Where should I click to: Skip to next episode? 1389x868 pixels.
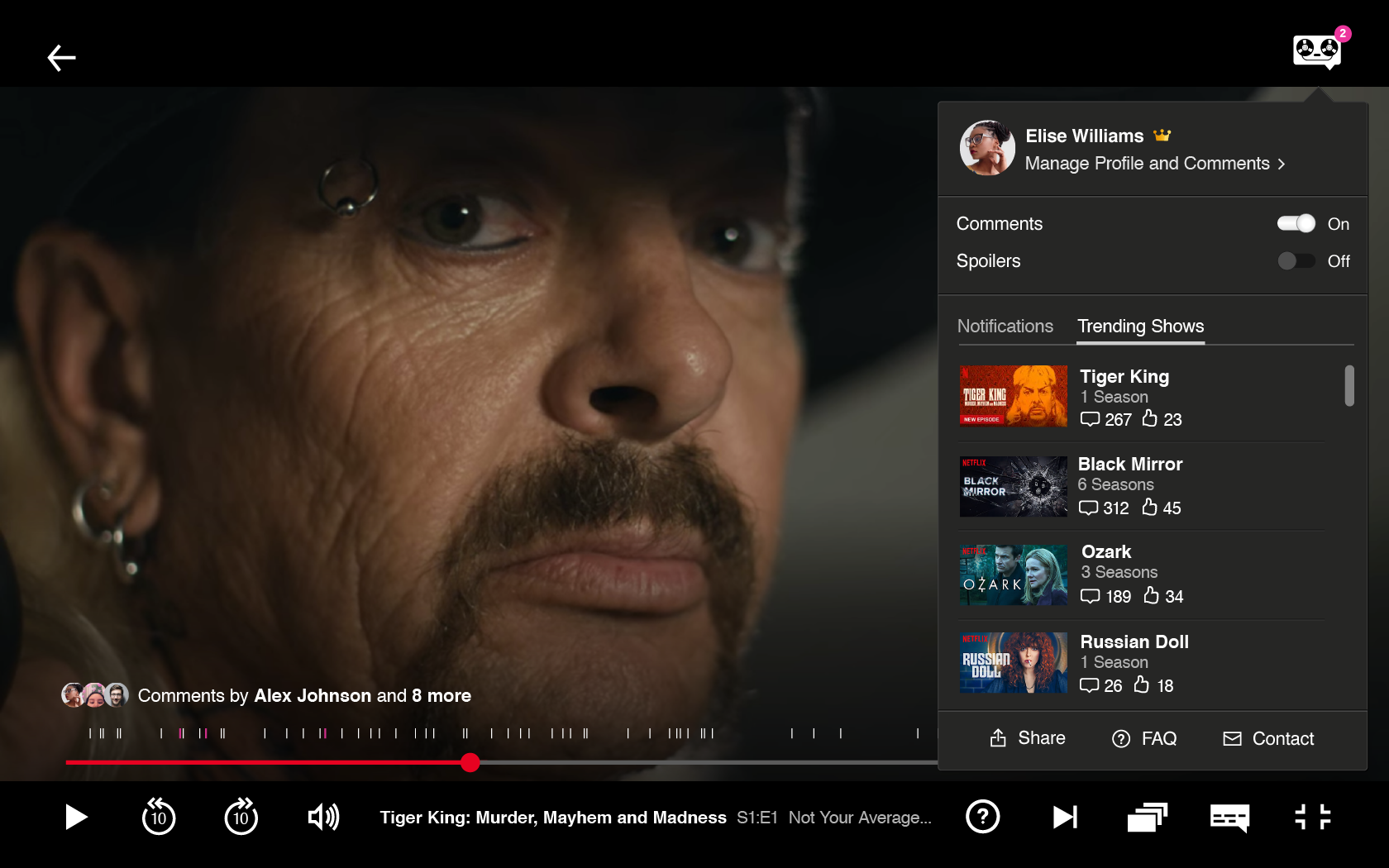[1065, 818]
